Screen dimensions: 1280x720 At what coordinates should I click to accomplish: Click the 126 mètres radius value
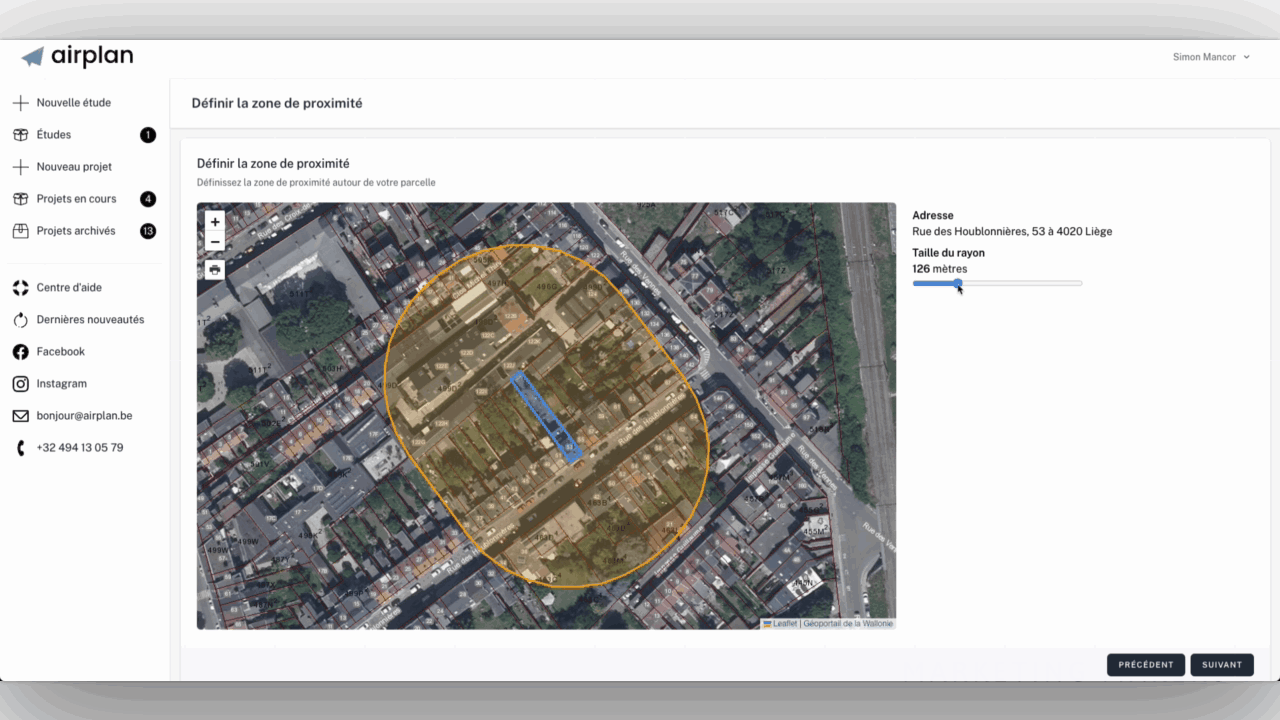coord(940,269)
